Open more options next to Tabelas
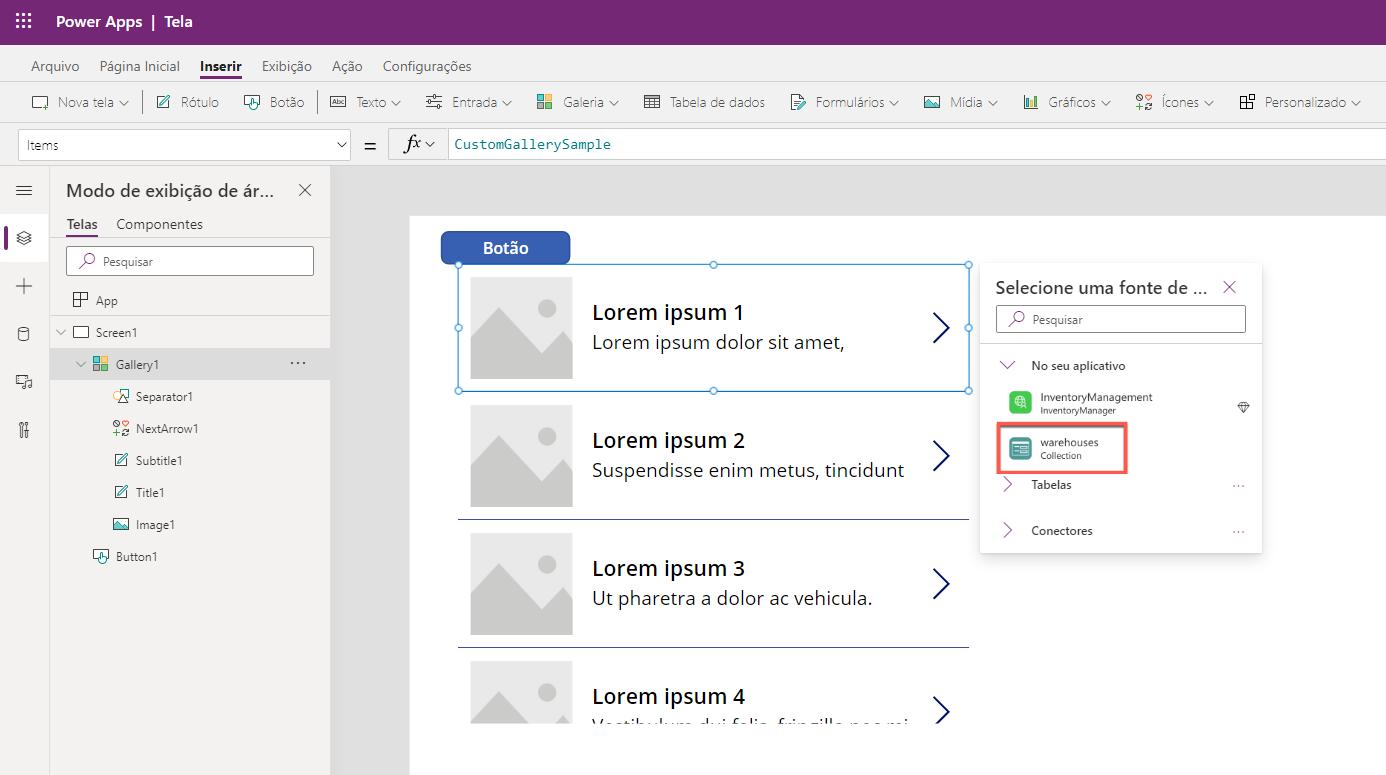This screenshot has height=775, width=1386. 1239,485
